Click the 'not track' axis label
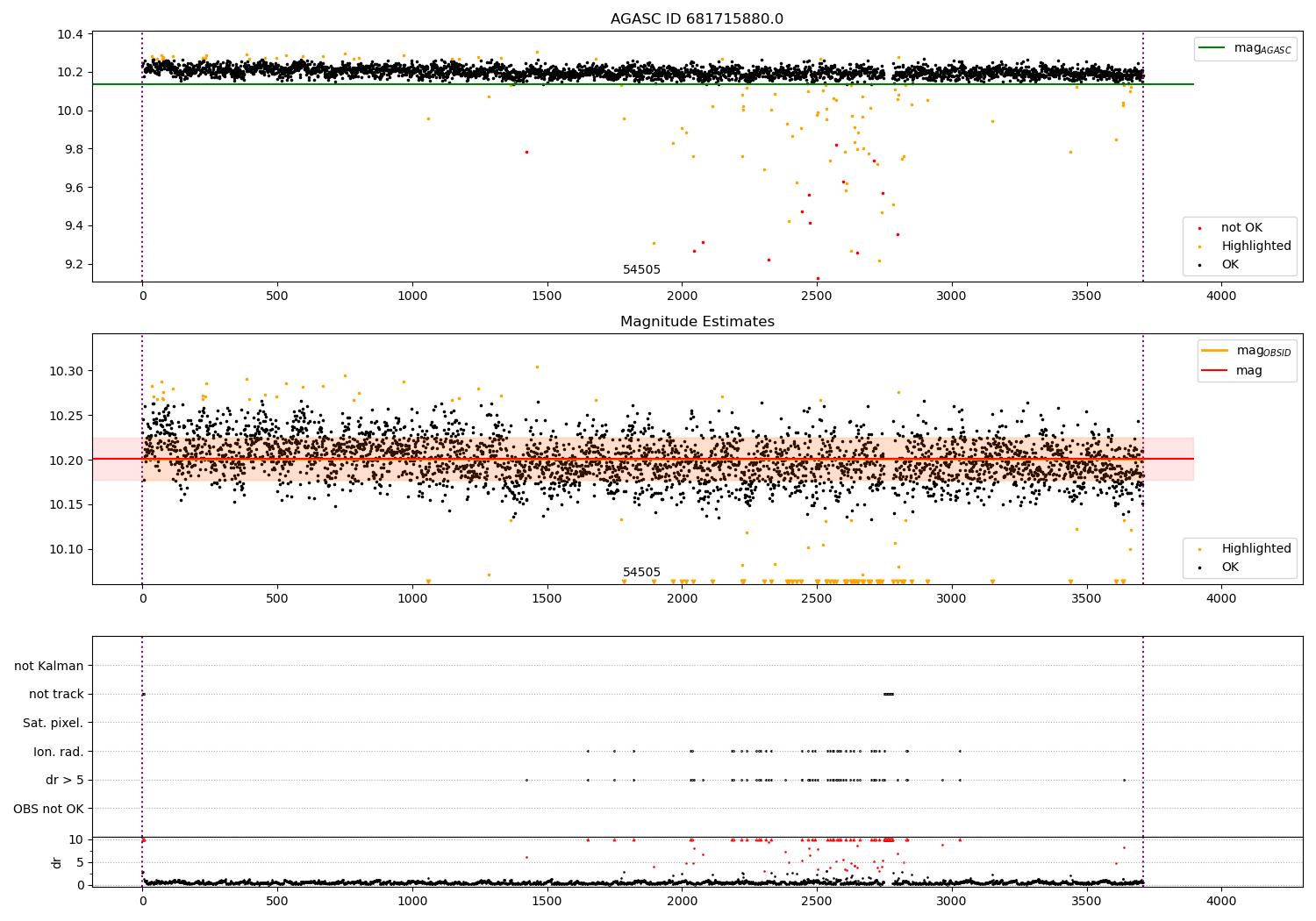 [56, 694]
